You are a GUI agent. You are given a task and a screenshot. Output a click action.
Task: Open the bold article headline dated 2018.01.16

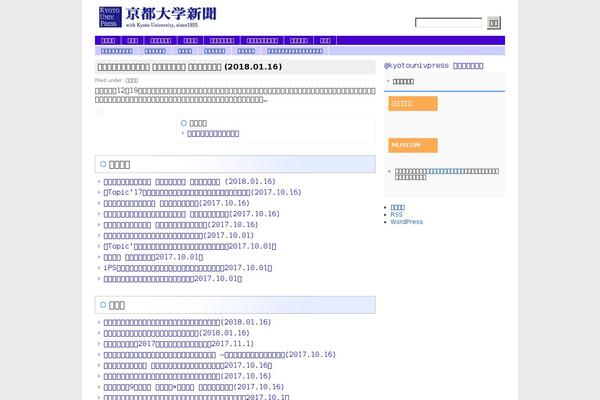pos(189,67)
